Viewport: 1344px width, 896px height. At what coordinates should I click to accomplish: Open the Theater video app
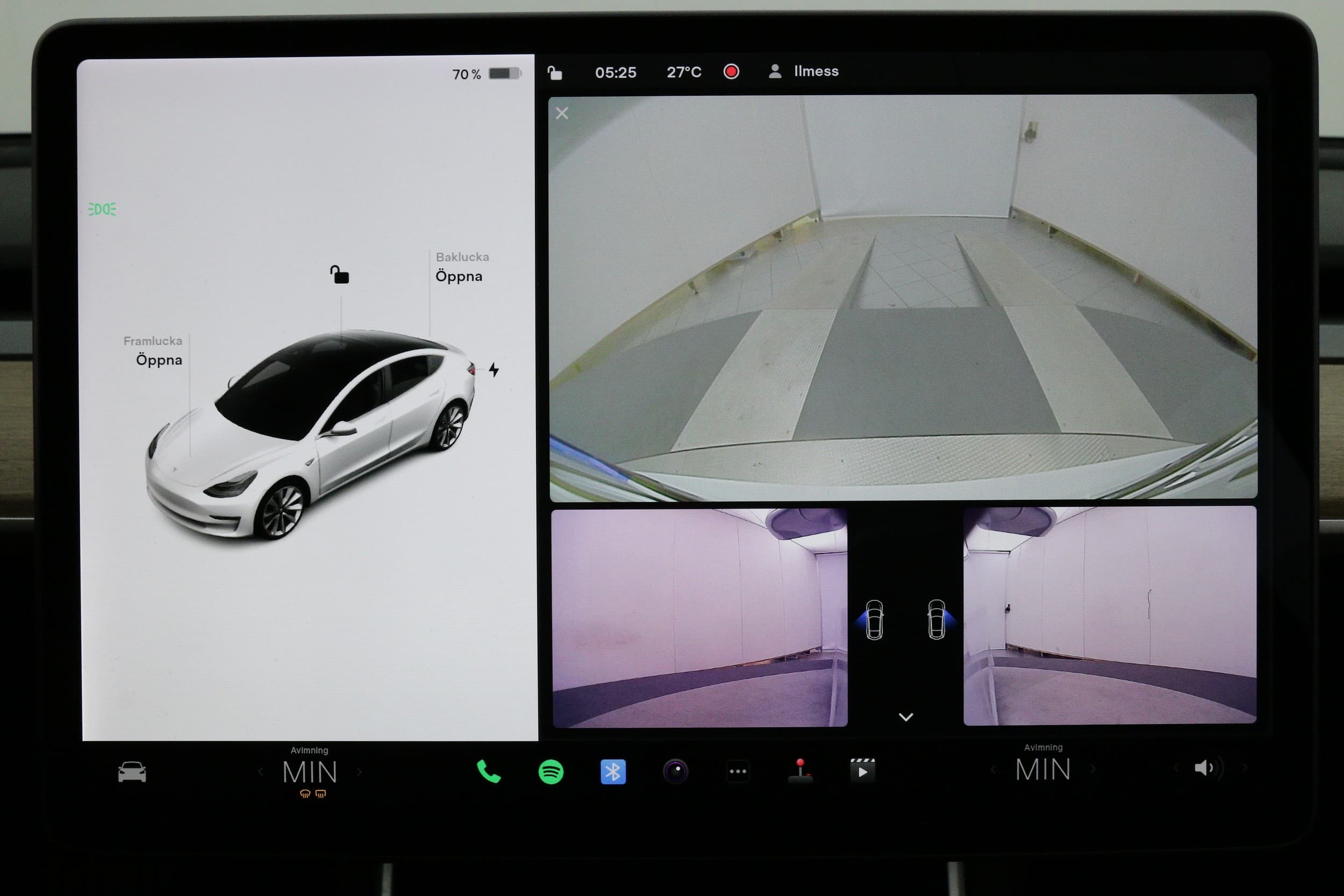click(862, 770)
